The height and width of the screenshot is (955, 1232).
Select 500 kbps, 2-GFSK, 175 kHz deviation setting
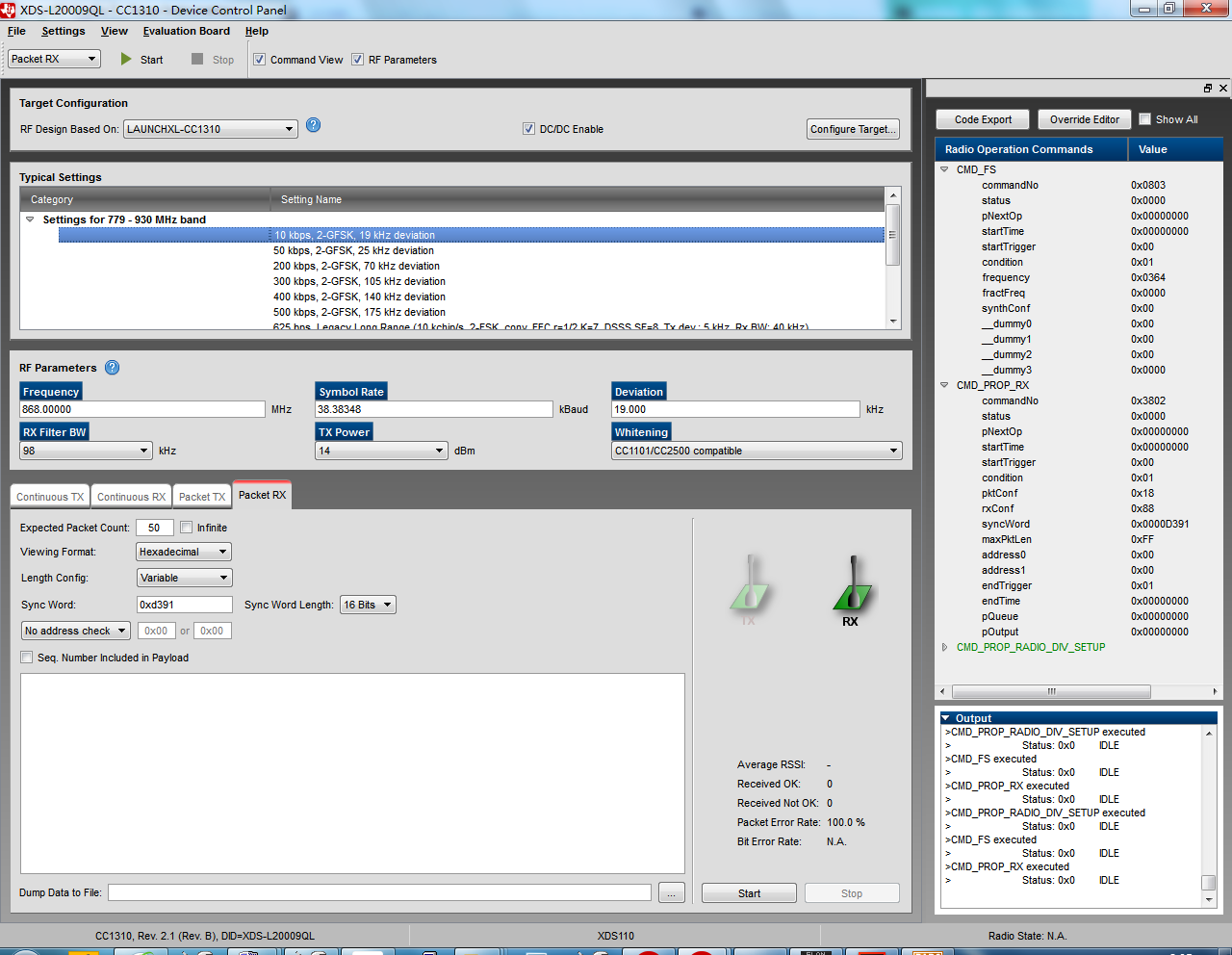[359, 312]
